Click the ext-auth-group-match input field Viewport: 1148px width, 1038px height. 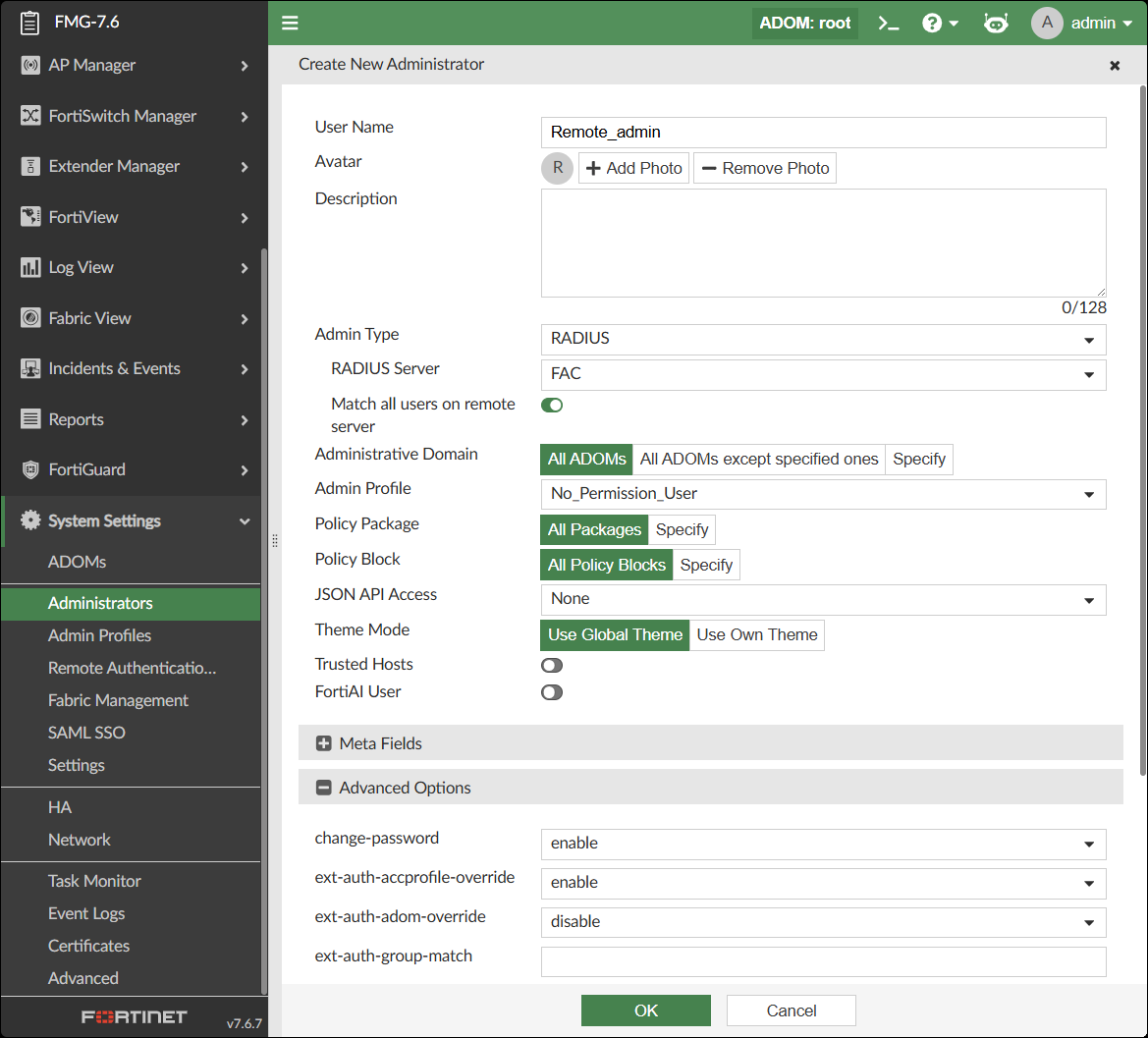tap(823, 961)
